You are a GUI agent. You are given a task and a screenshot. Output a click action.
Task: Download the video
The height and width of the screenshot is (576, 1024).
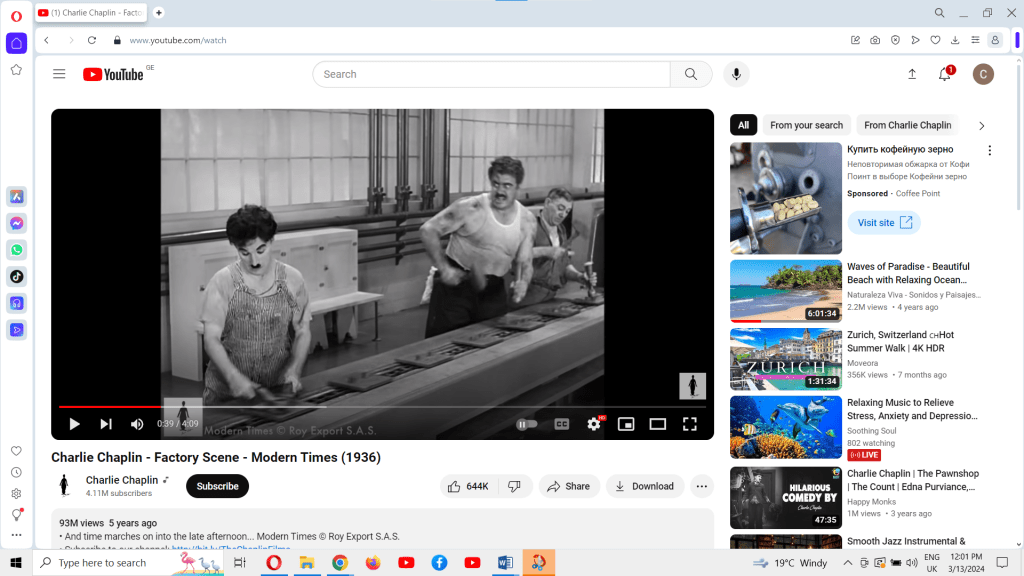point(645,486)
